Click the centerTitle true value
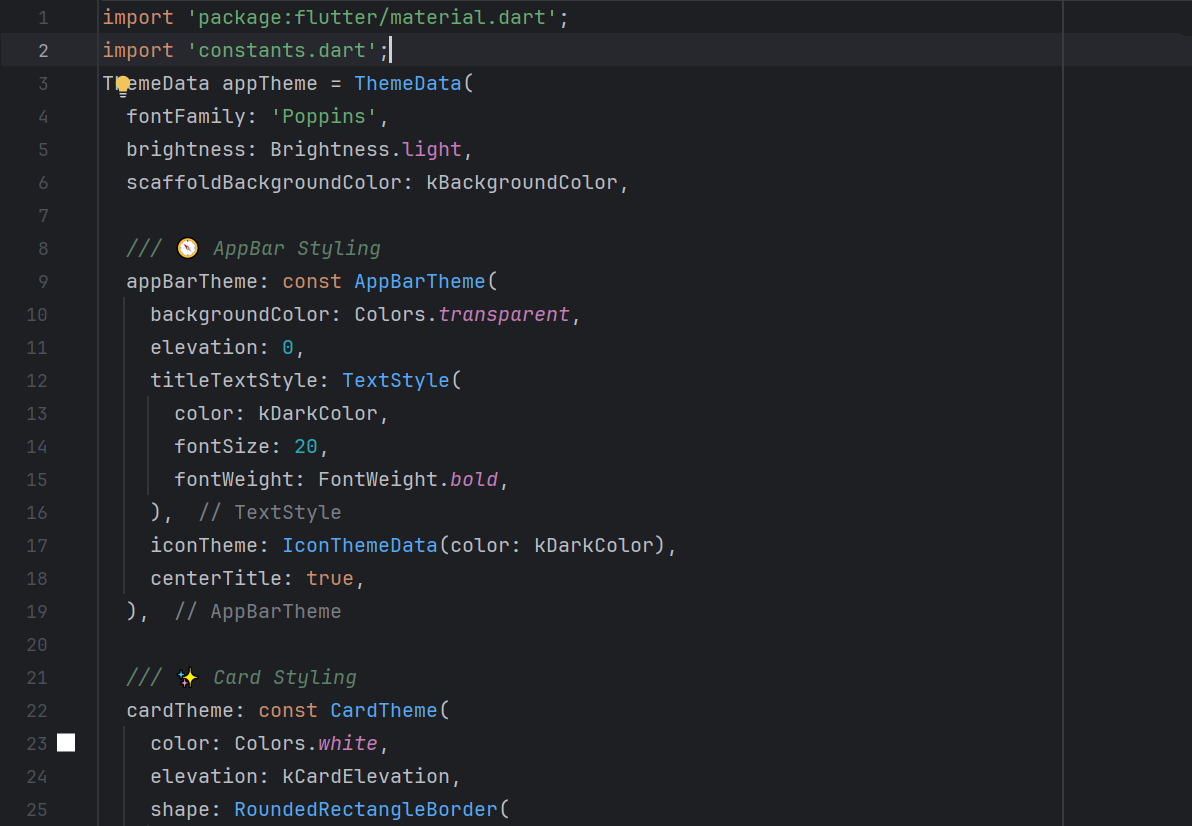Image resolution: width=1192 pixels, height=826 pixels. [330, 579]
